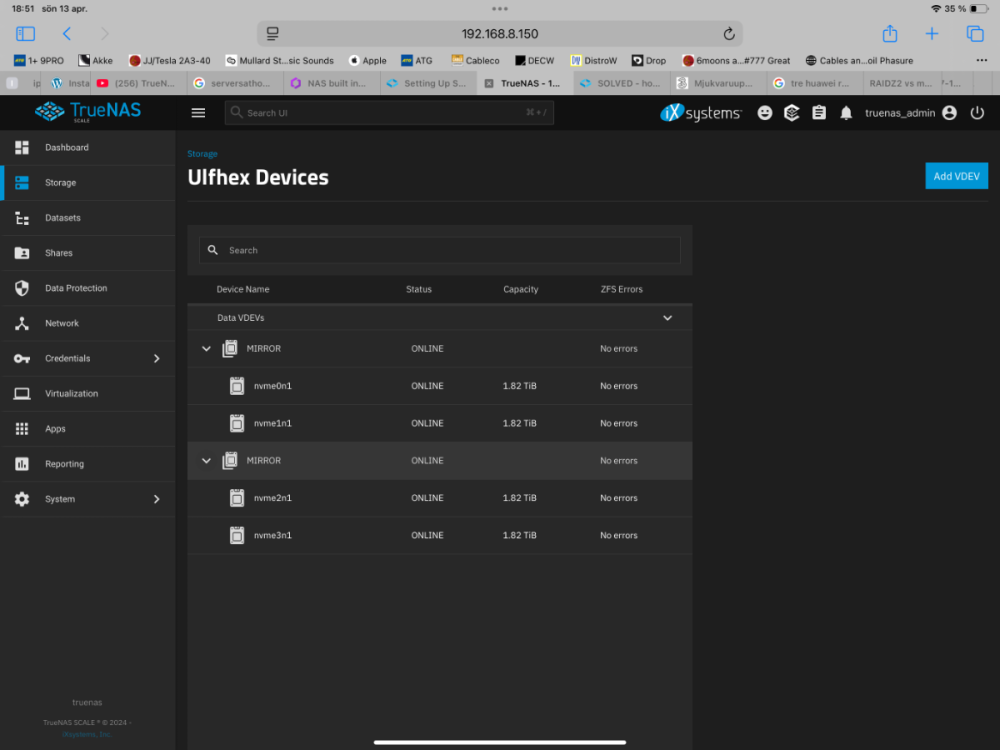1000x750 pixels.
Task: Expand the Credentials submenu
Action: [x=156, y=358]
